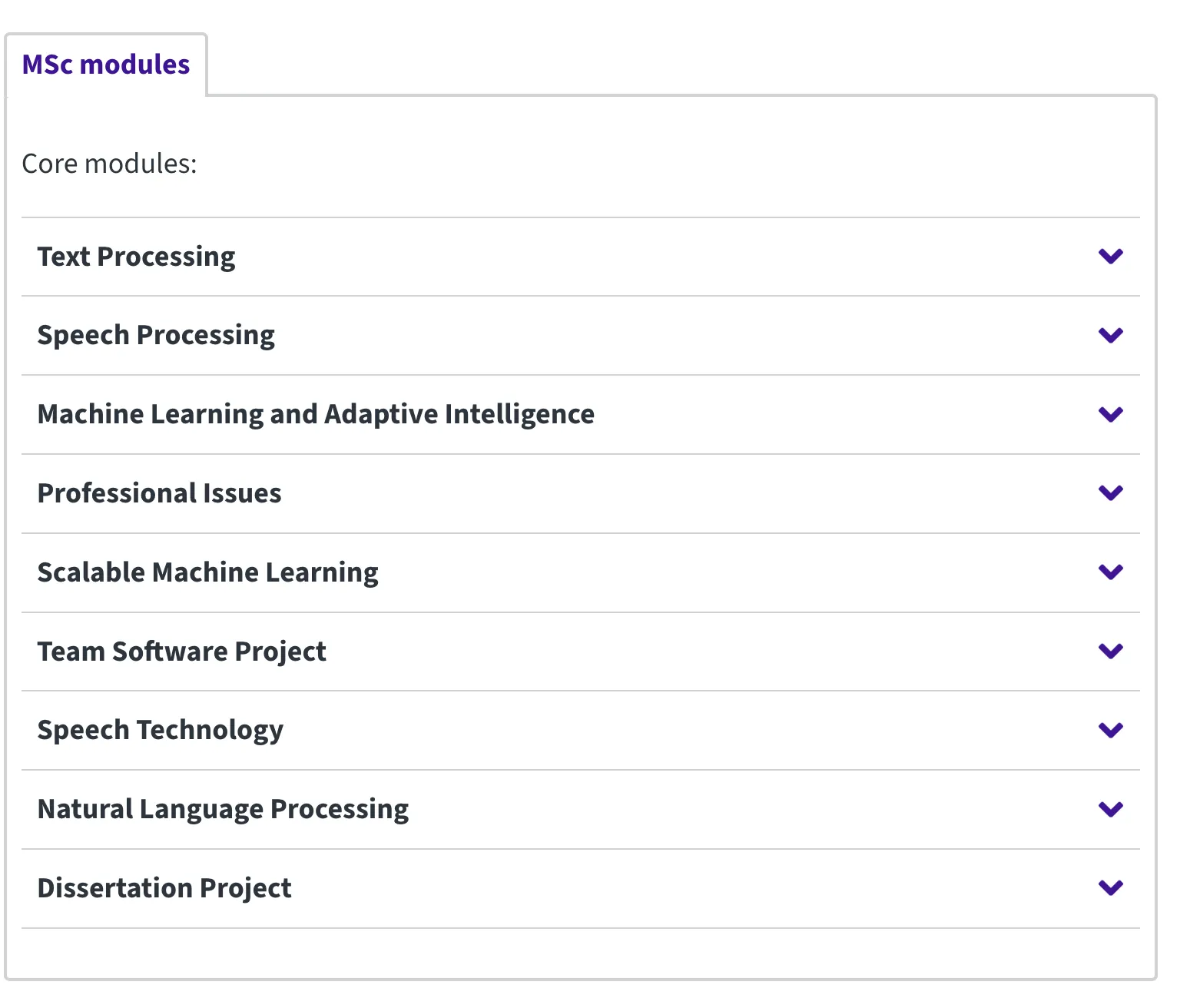Click the chevron icon beside Text Processing
Screen dimensions: 1200x1008
click(1111, 257)
